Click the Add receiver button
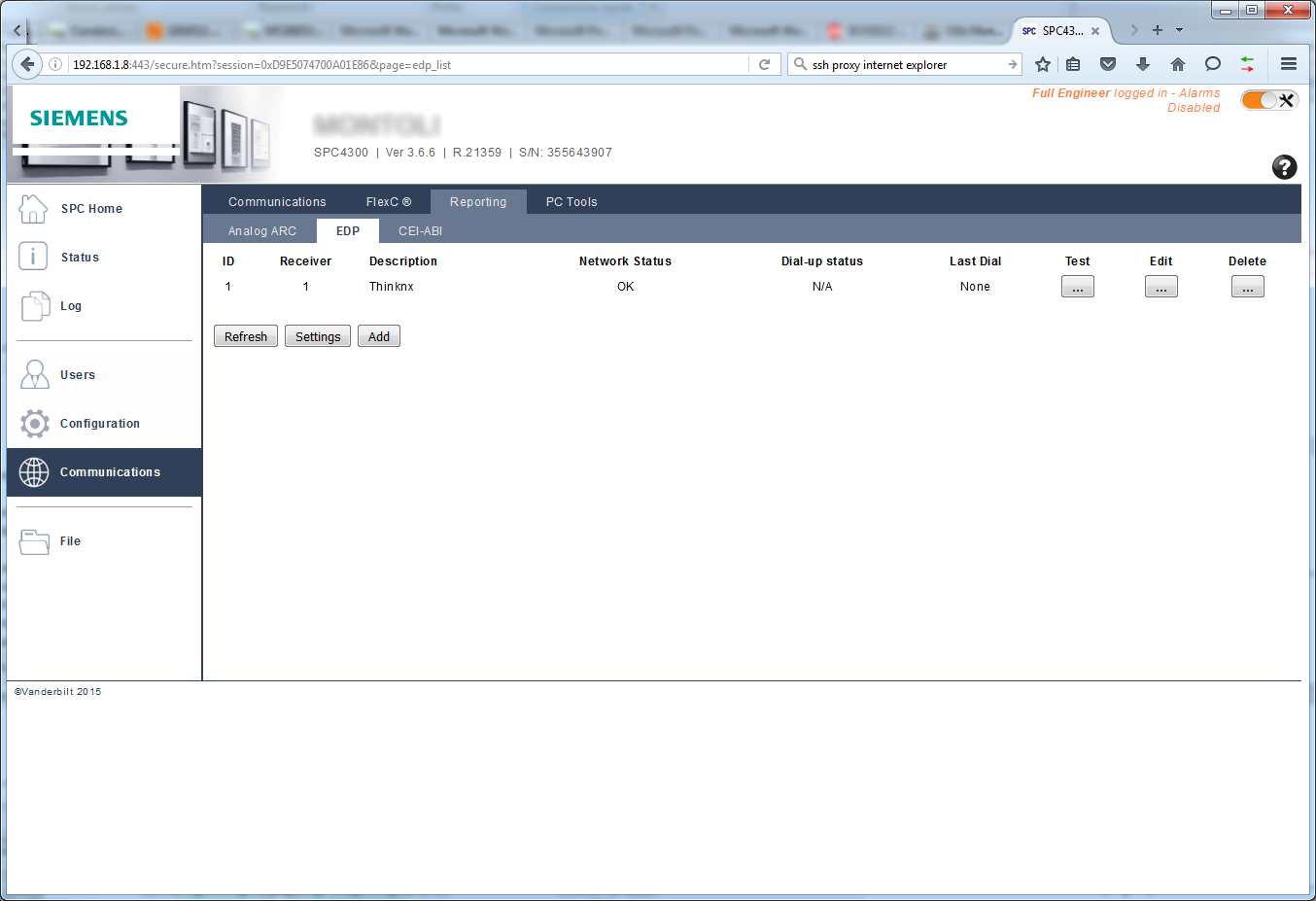1316x901 pixels. [379, 336]
